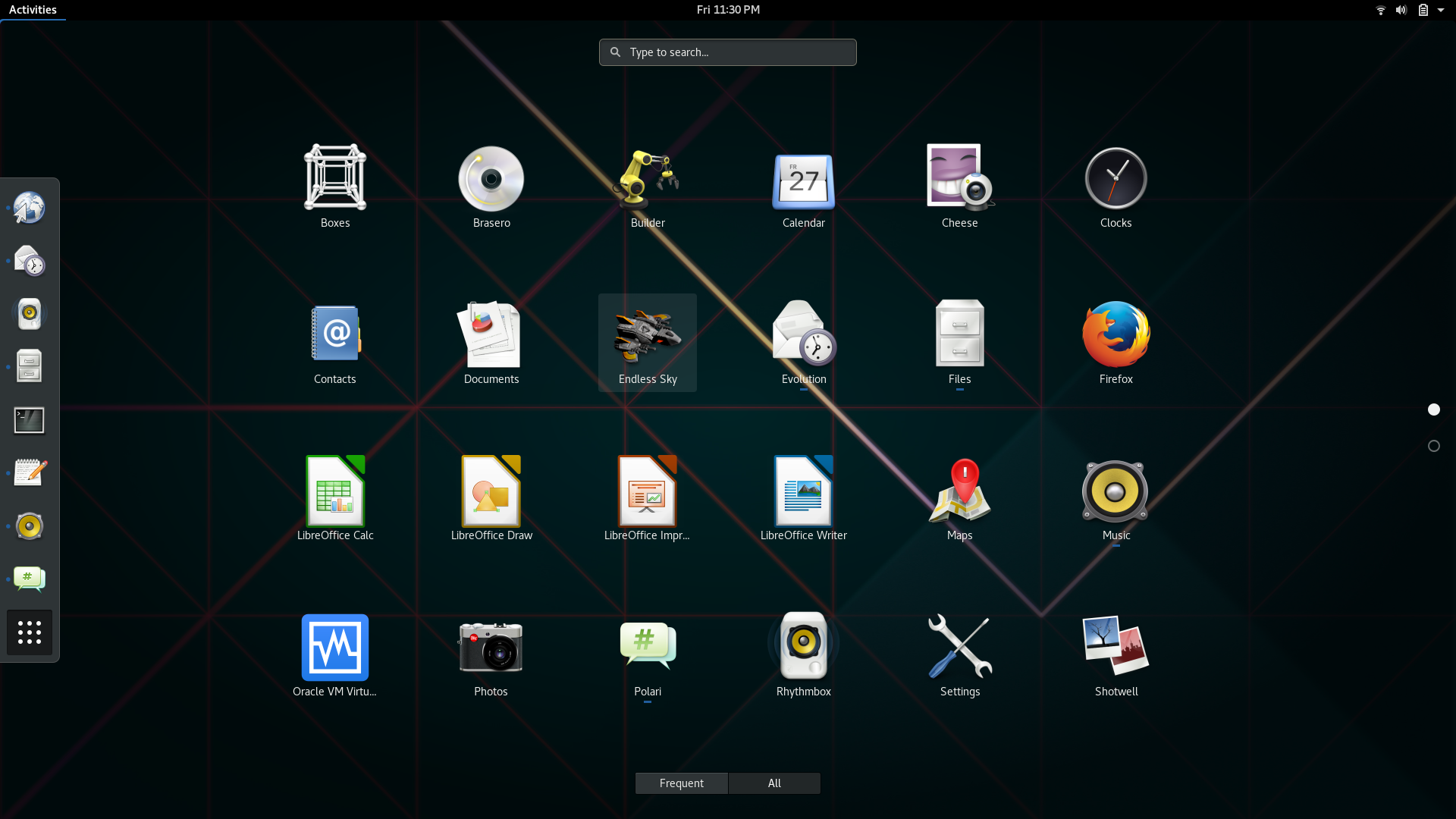This screenshot has width=1456, height=819.
Task: Toggle the Show Applications grid button
Action: tap(30, 632)
